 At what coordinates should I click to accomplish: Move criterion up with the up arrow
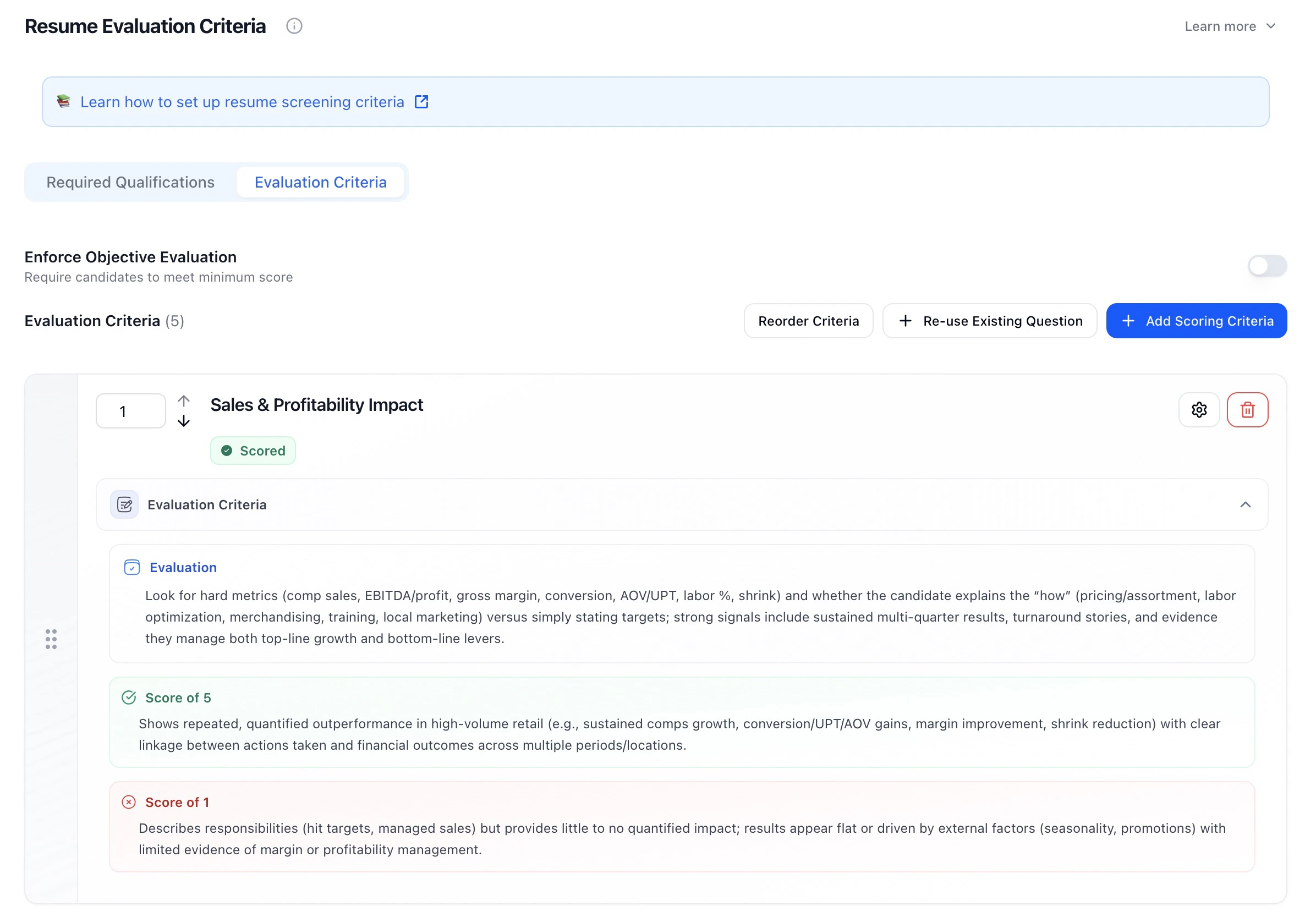coord(183,400)
